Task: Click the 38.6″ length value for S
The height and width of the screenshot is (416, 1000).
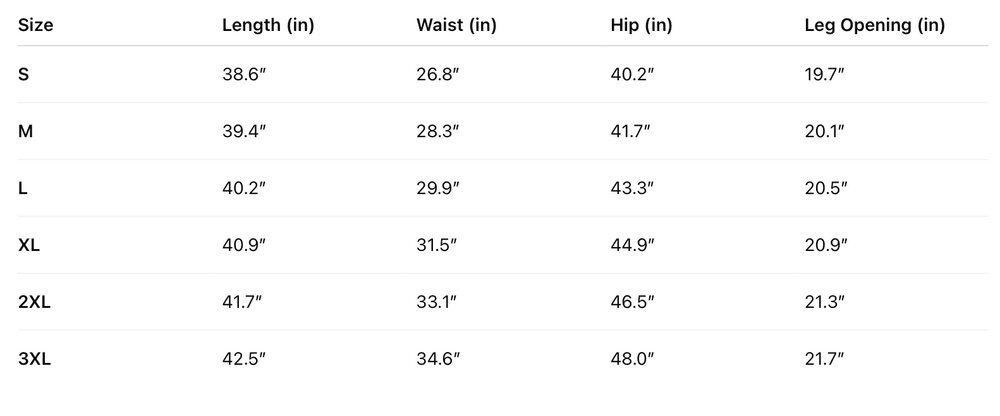Action: (x=244, y=74)
